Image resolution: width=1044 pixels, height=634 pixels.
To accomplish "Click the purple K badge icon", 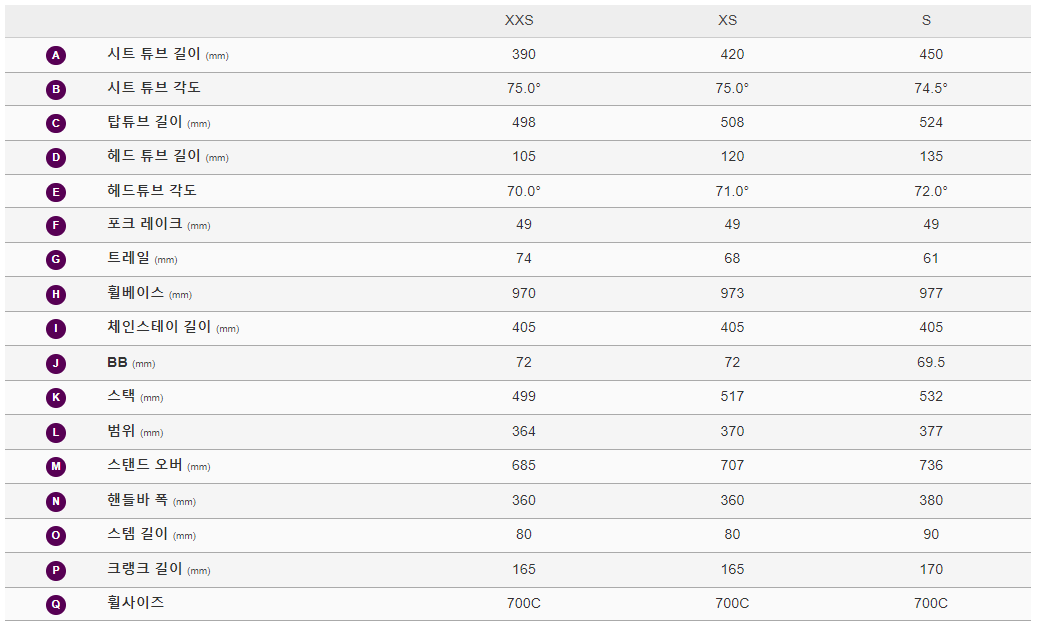I will [x=56, y=398].
